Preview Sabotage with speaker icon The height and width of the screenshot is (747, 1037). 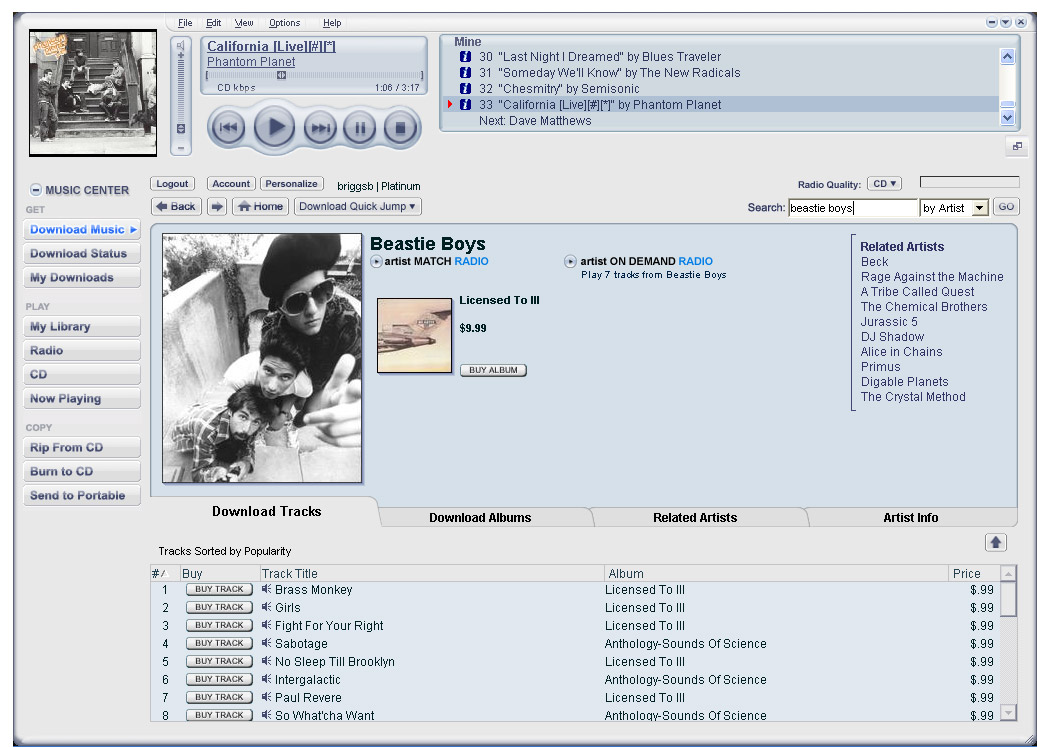pyautogui.click(x=267, y=643)
